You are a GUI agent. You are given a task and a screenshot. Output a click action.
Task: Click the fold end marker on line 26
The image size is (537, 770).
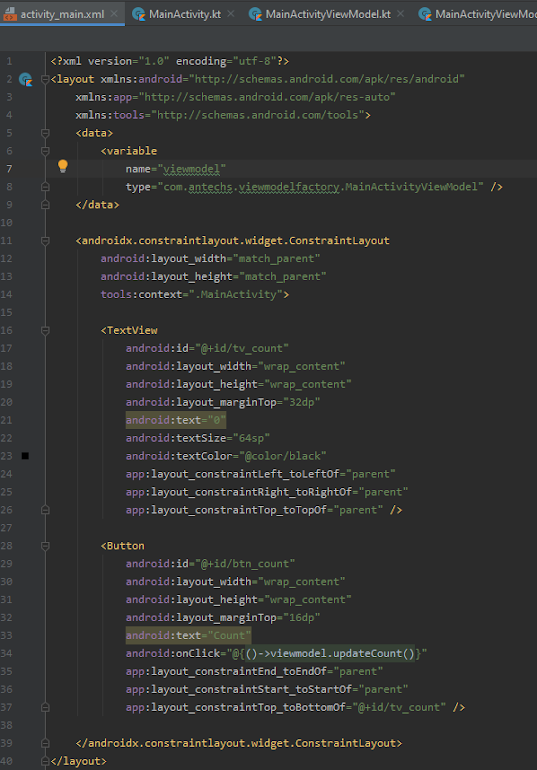pos(45,510)
